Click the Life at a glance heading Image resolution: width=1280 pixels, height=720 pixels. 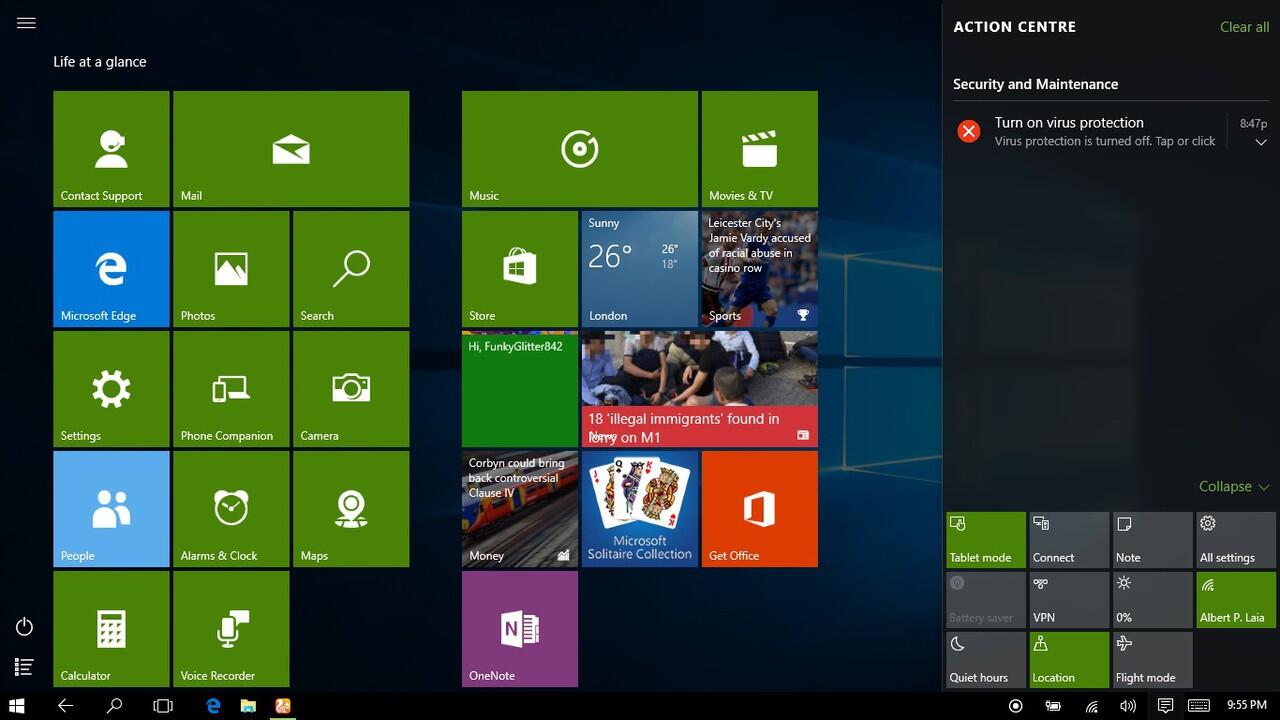click(100, 62)
